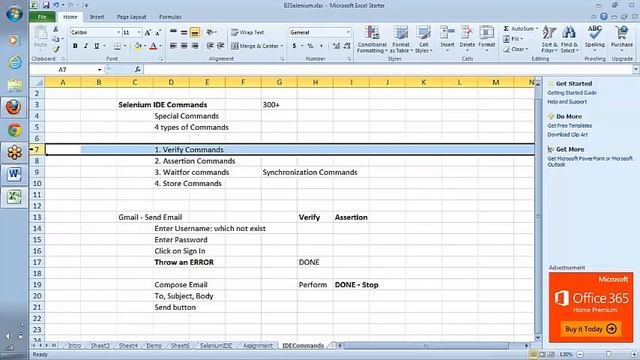Decrease font size with shrink icon
640x360 pixels.
point(158,32)
